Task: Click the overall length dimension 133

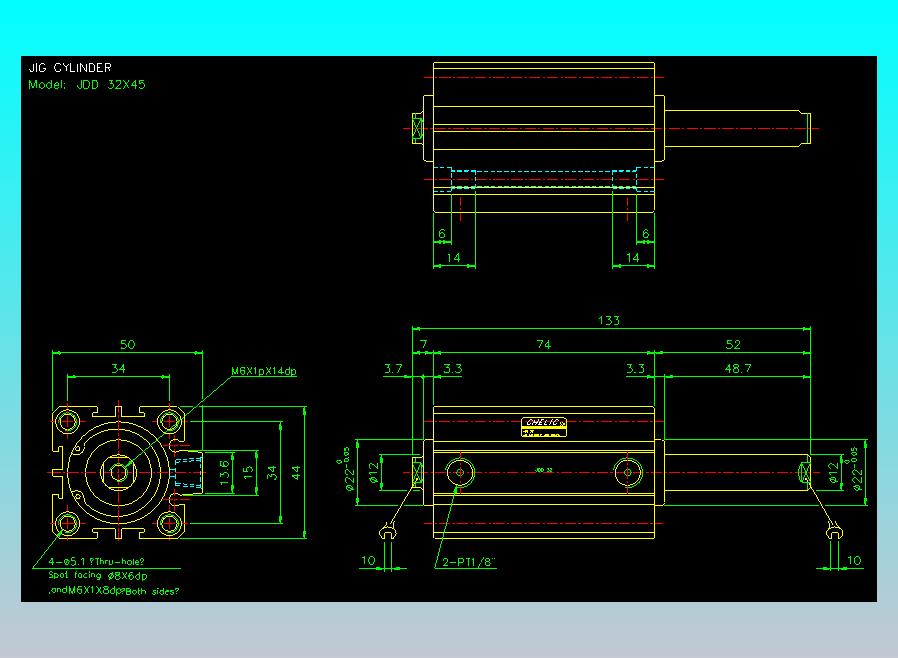Action: (x=608, y=321)
